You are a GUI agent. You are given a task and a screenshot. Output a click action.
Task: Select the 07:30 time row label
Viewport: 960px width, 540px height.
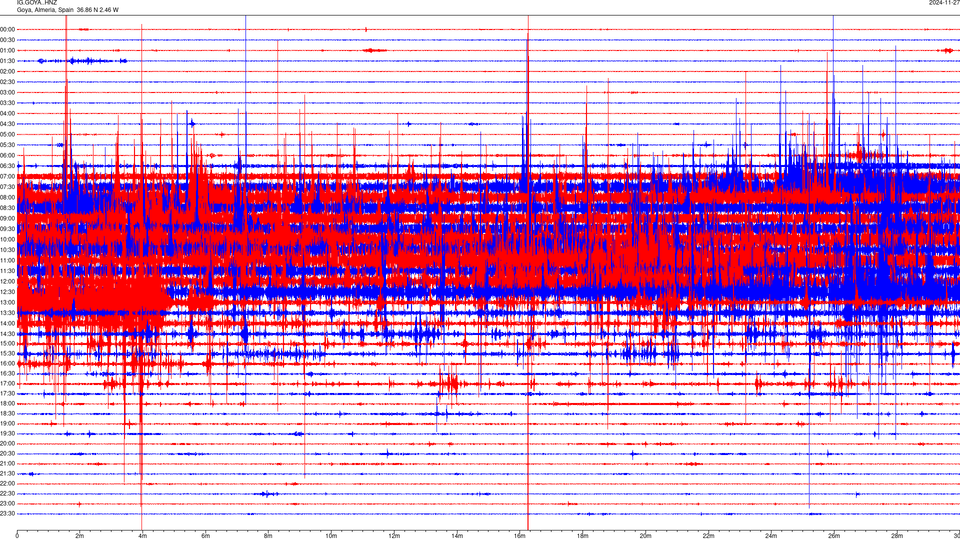click(x=7, y=187)
